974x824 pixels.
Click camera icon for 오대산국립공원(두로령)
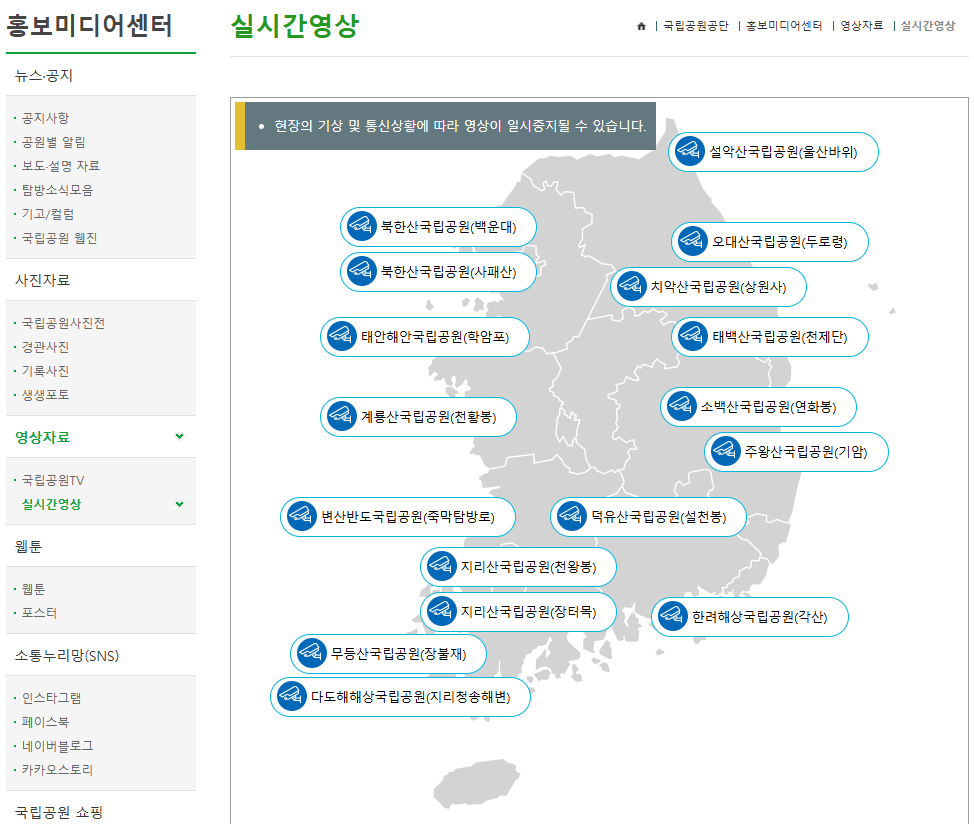692,242
